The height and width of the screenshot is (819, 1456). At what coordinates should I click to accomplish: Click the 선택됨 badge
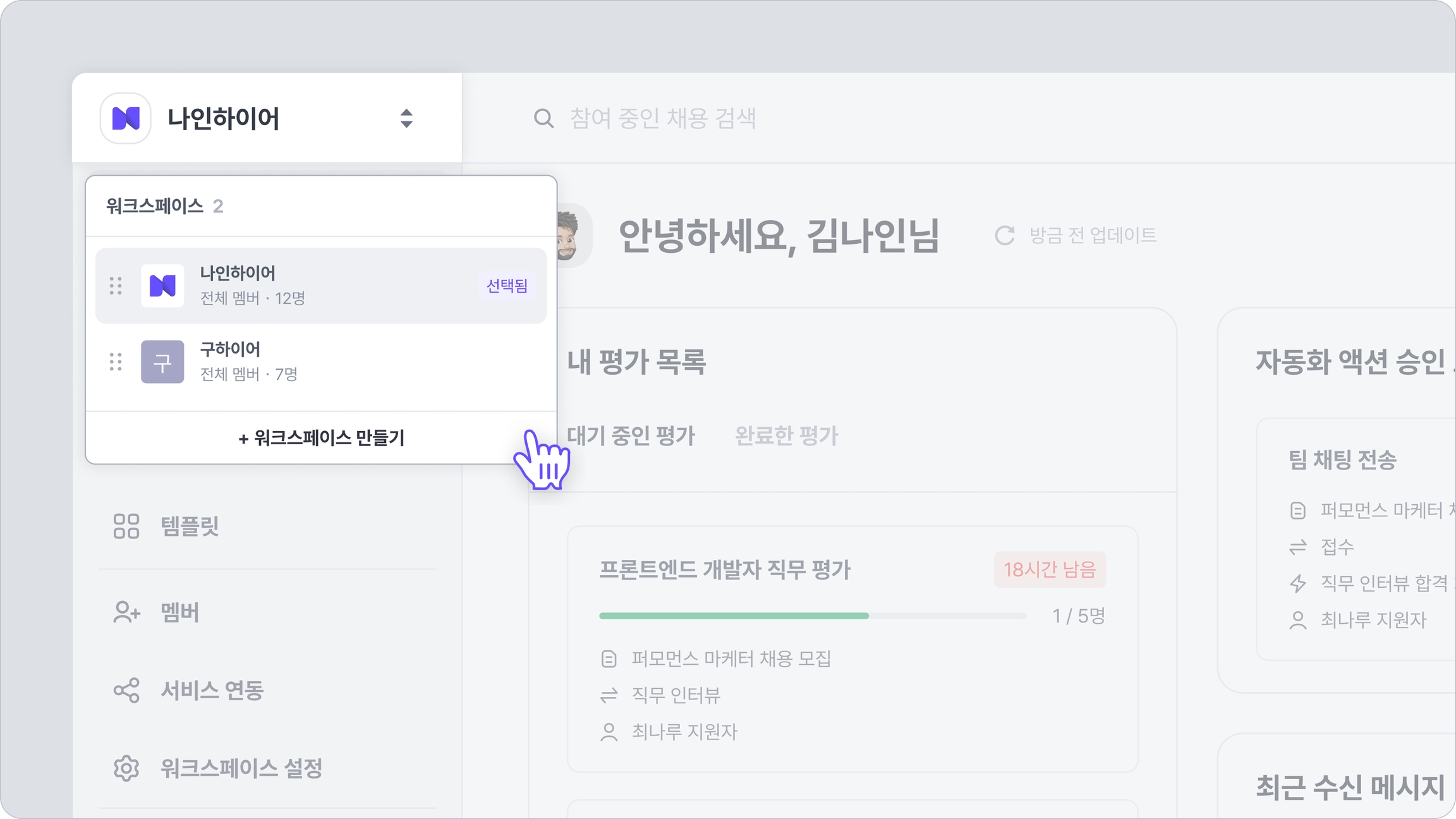[x=507, y=286]
